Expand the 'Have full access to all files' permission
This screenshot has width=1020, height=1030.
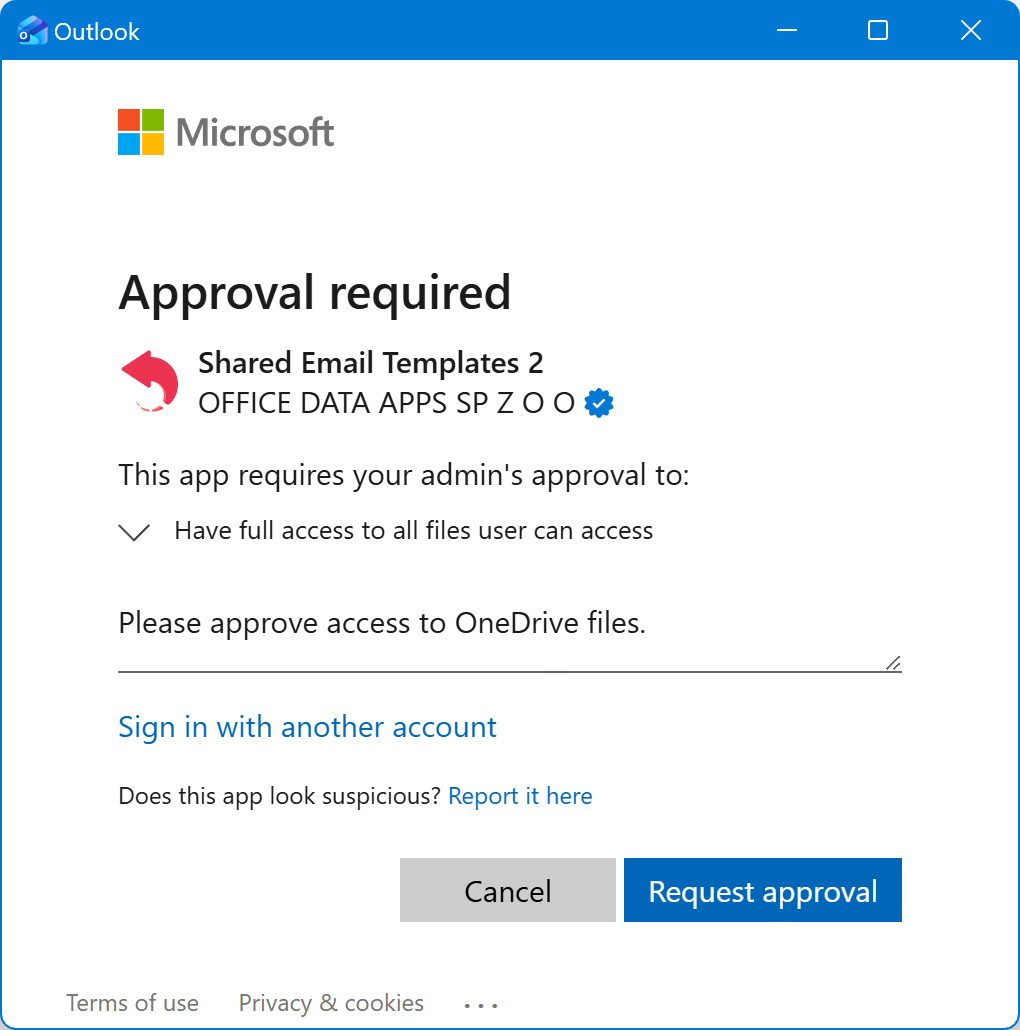tap(133, 531)
